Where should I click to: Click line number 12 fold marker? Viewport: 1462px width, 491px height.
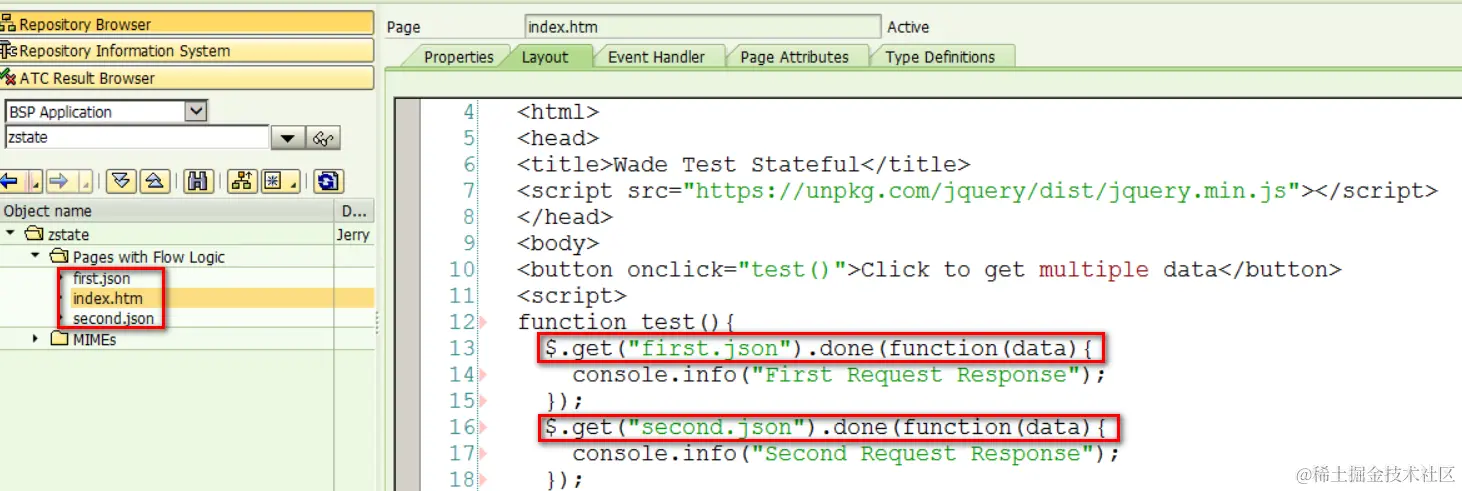[483, 323]
